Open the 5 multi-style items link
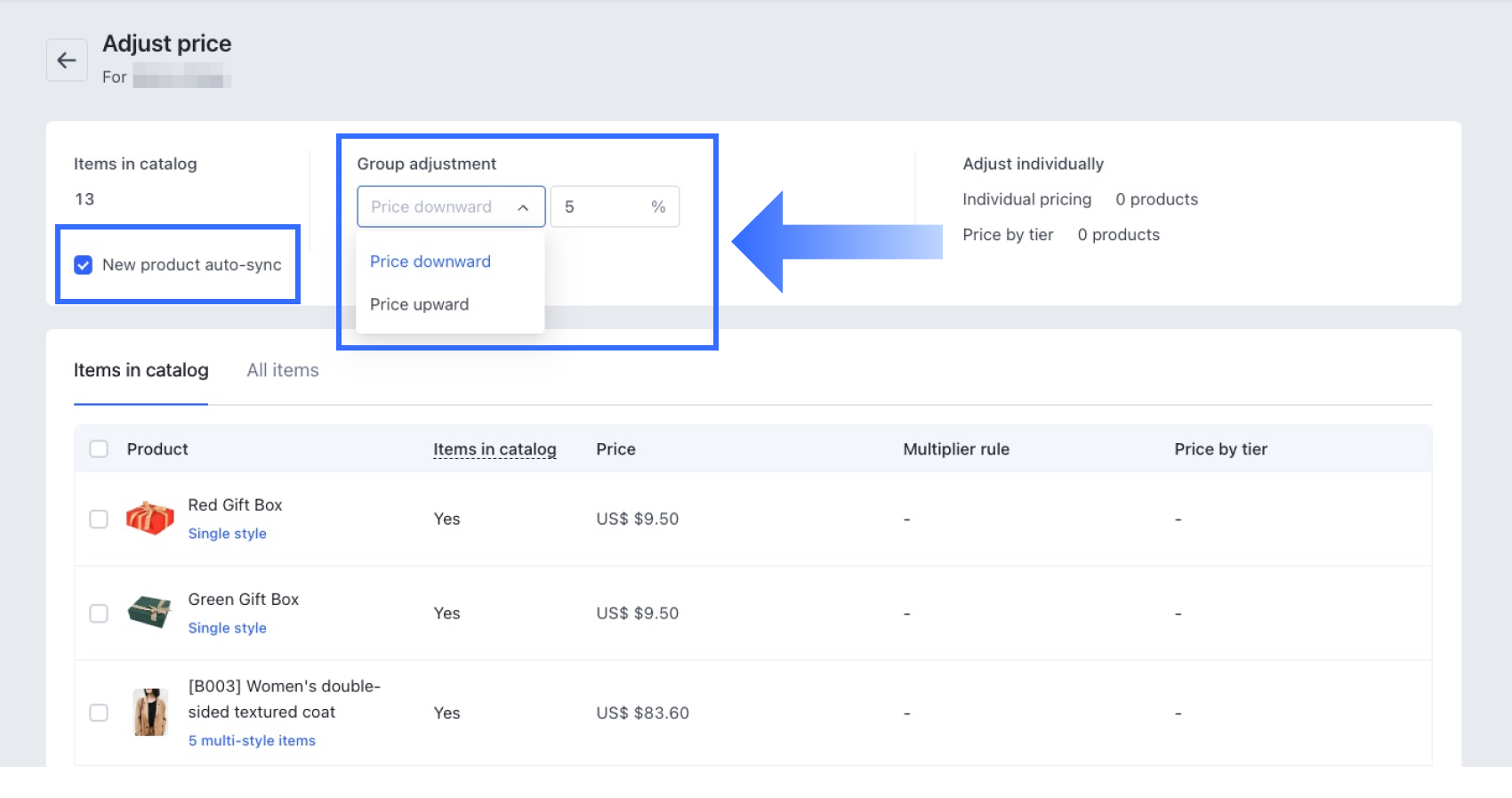Viewport: 1512px width, 798px height. click(252, 741)
